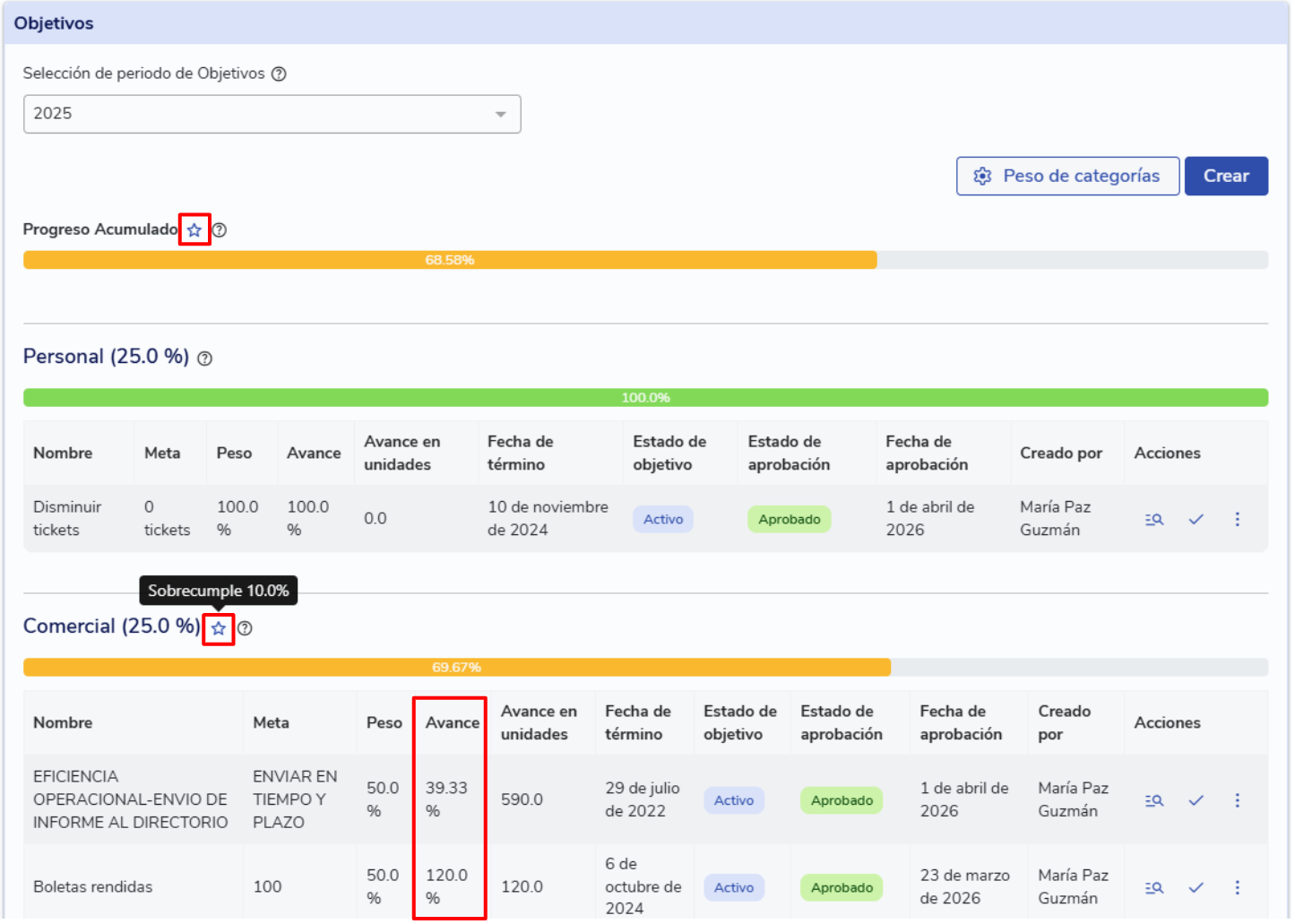Open more options for Boletas rendidas row
This screenshot has width=1295, height=924.
point(1238,888)
